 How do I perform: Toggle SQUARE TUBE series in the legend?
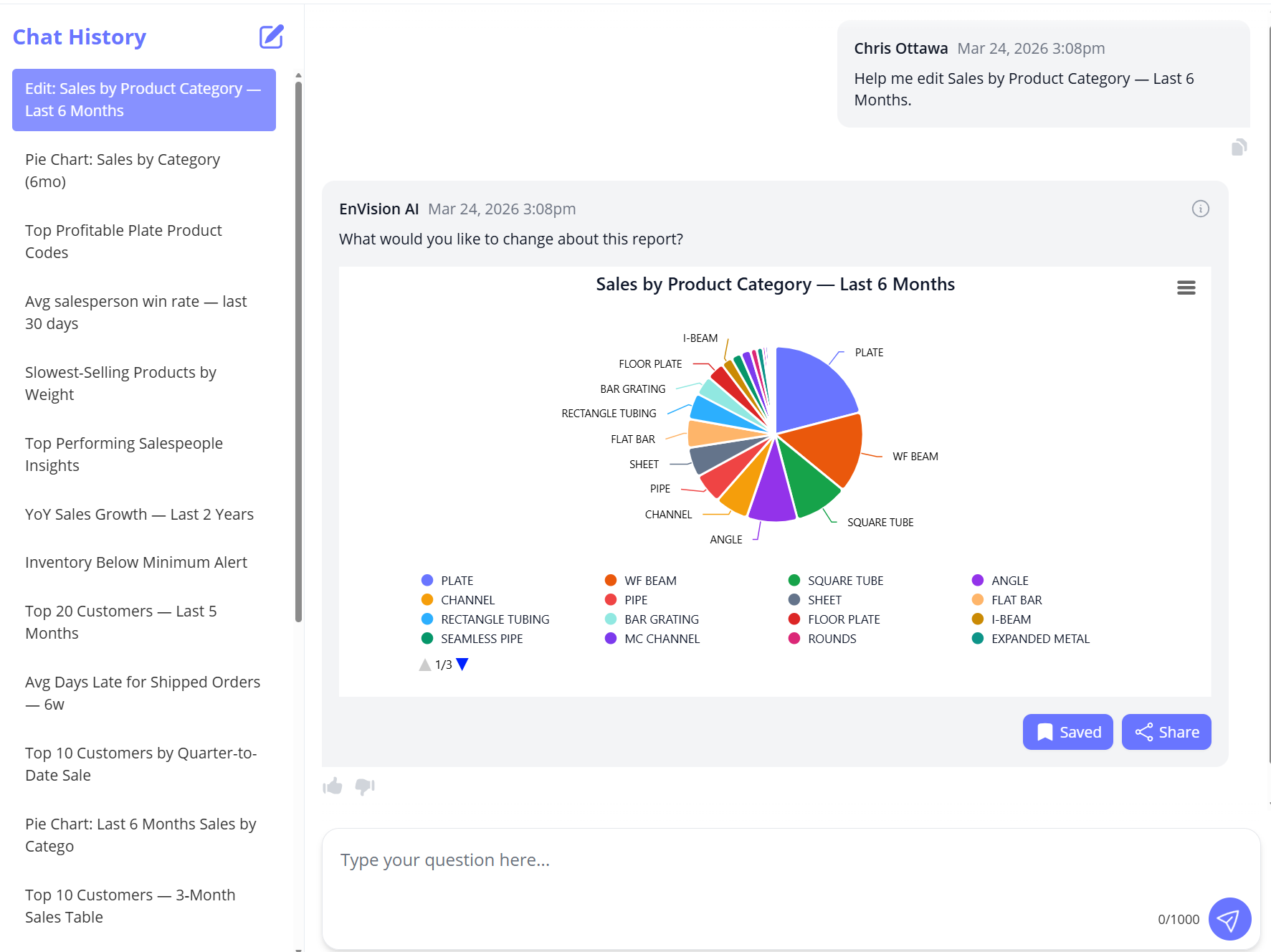(836, 581)
